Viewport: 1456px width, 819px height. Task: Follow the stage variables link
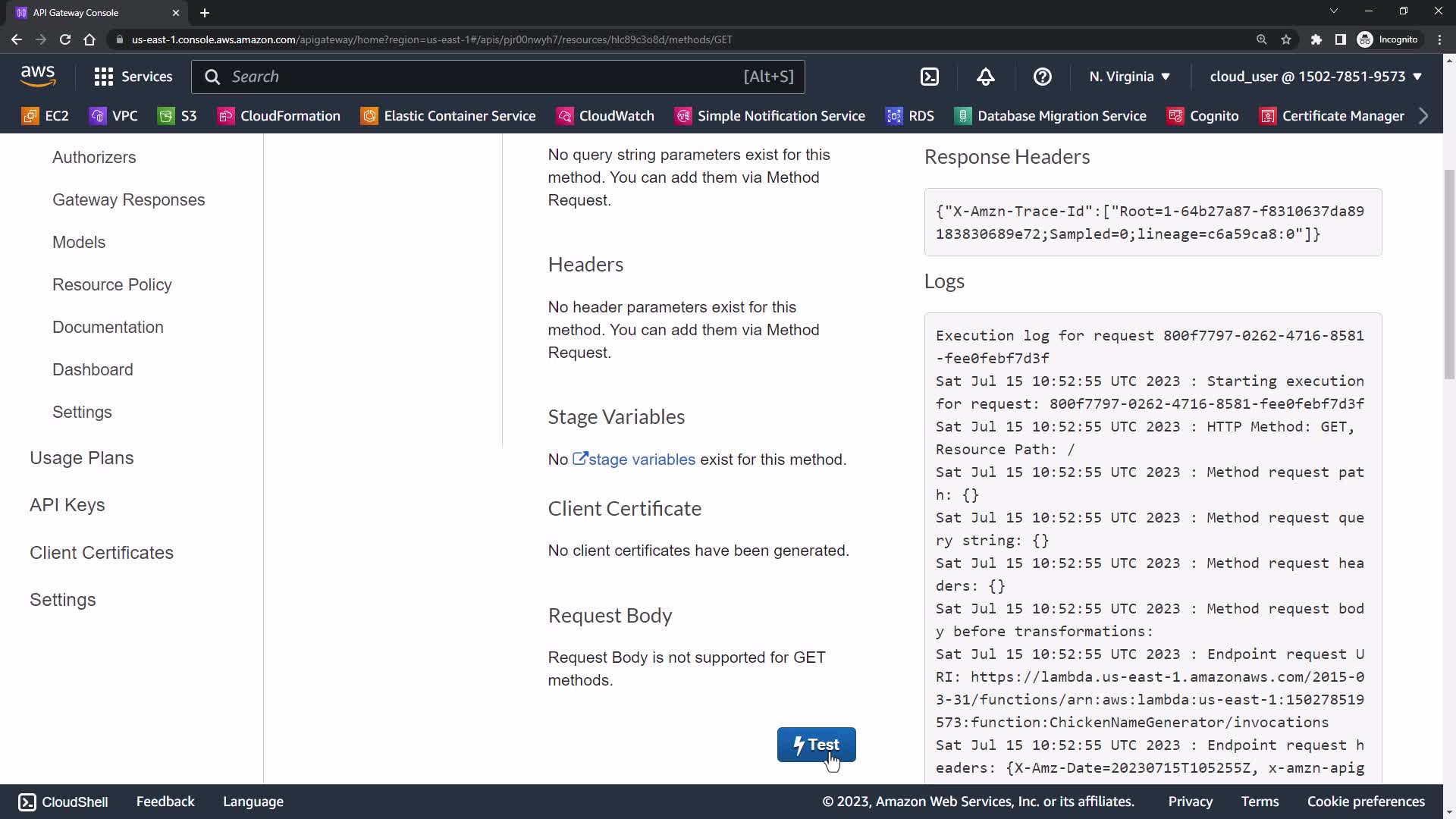click(x=641, y=460)
